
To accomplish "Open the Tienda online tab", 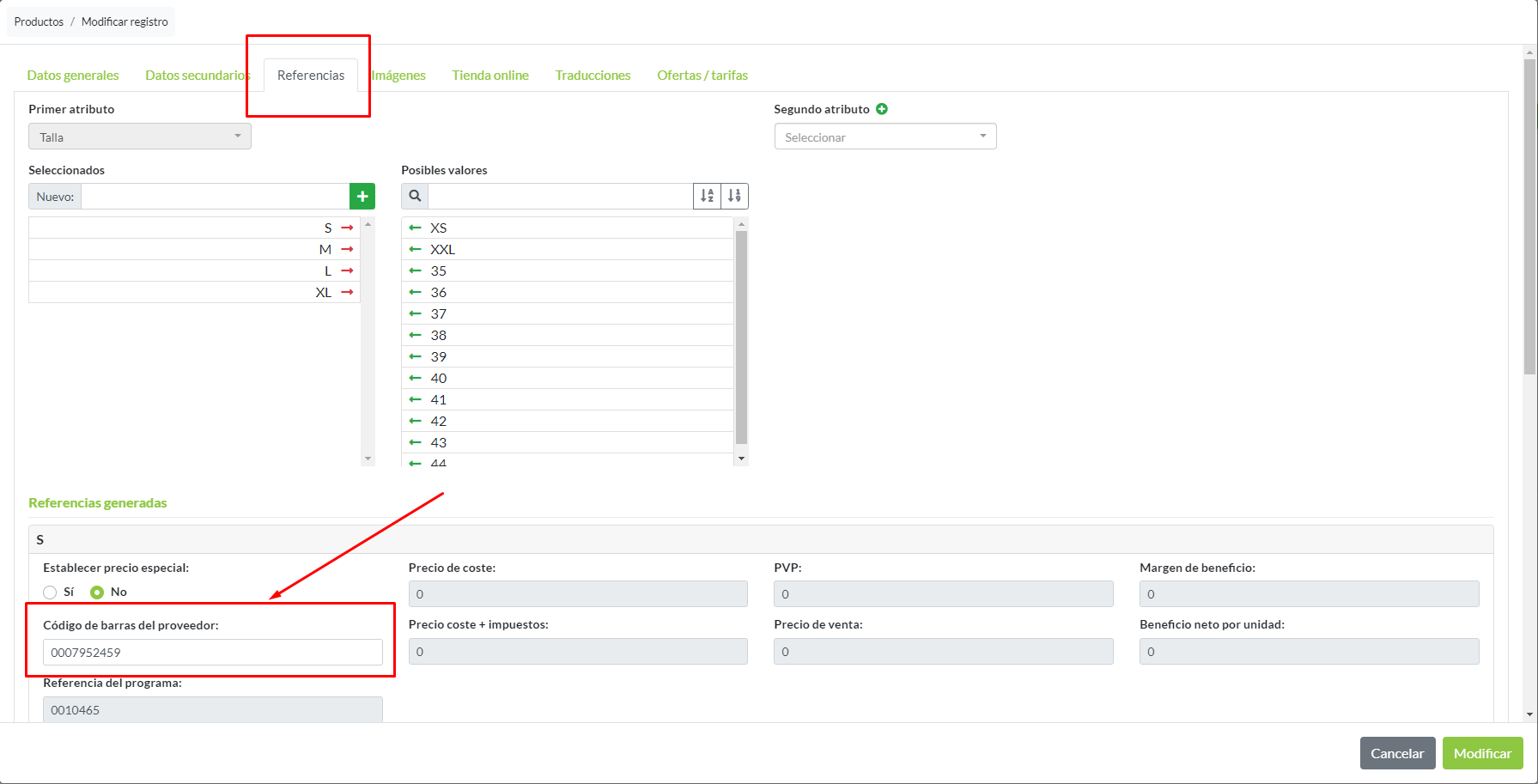I will (490, 76).
